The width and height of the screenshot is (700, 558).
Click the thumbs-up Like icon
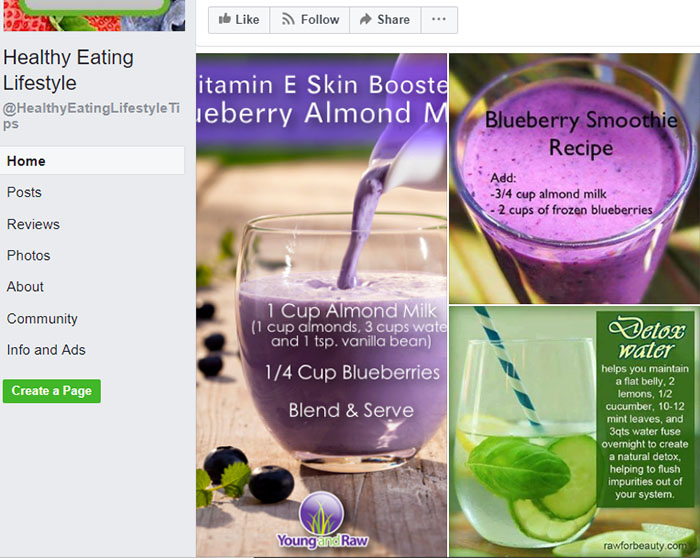click(225, 19)
